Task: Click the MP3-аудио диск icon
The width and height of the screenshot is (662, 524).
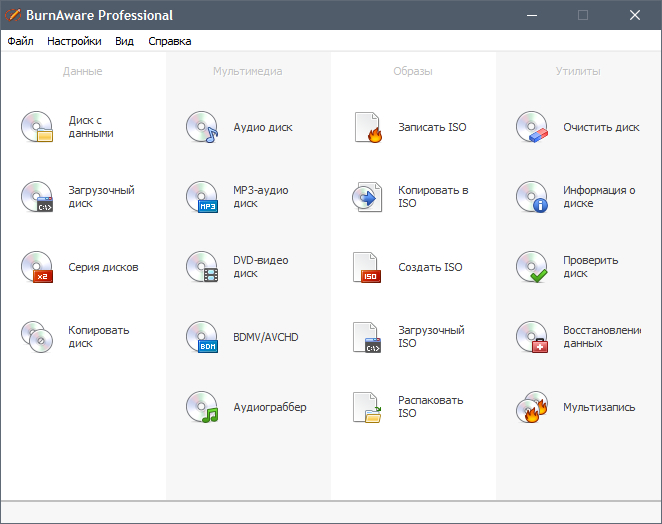Action: coord(202,197)
